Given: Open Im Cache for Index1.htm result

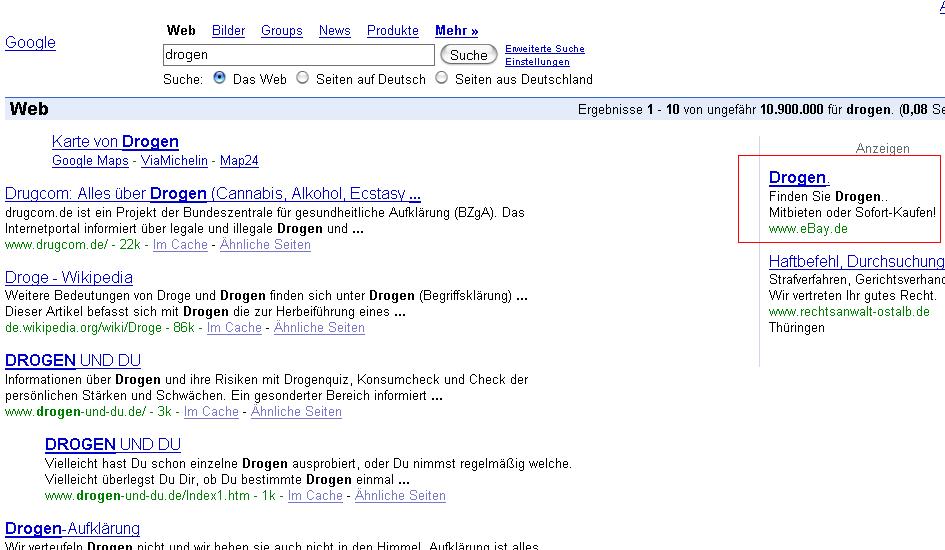Looking at the screenshot, I should click(315, 496).
